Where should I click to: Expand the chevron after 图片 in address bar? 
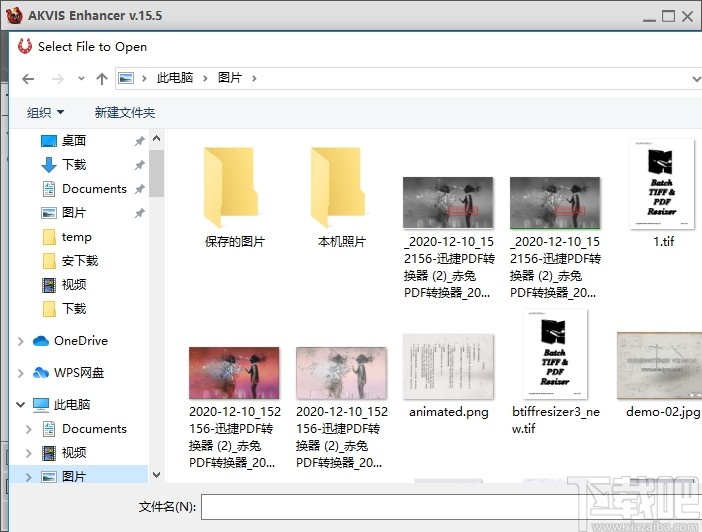(x=254, y=78)
